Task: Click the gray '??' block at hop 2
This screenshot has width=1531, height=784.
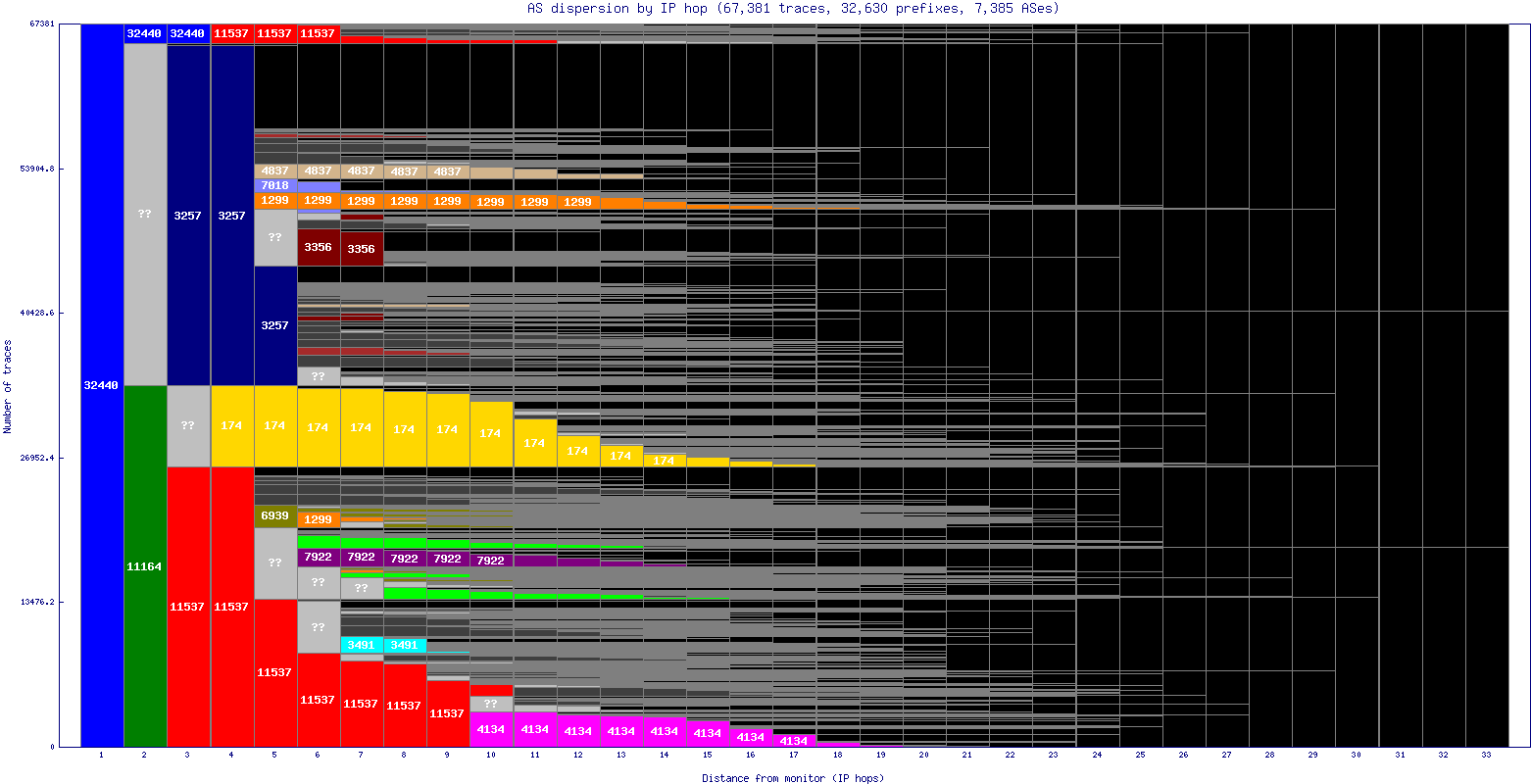Action: coord(145,214)
